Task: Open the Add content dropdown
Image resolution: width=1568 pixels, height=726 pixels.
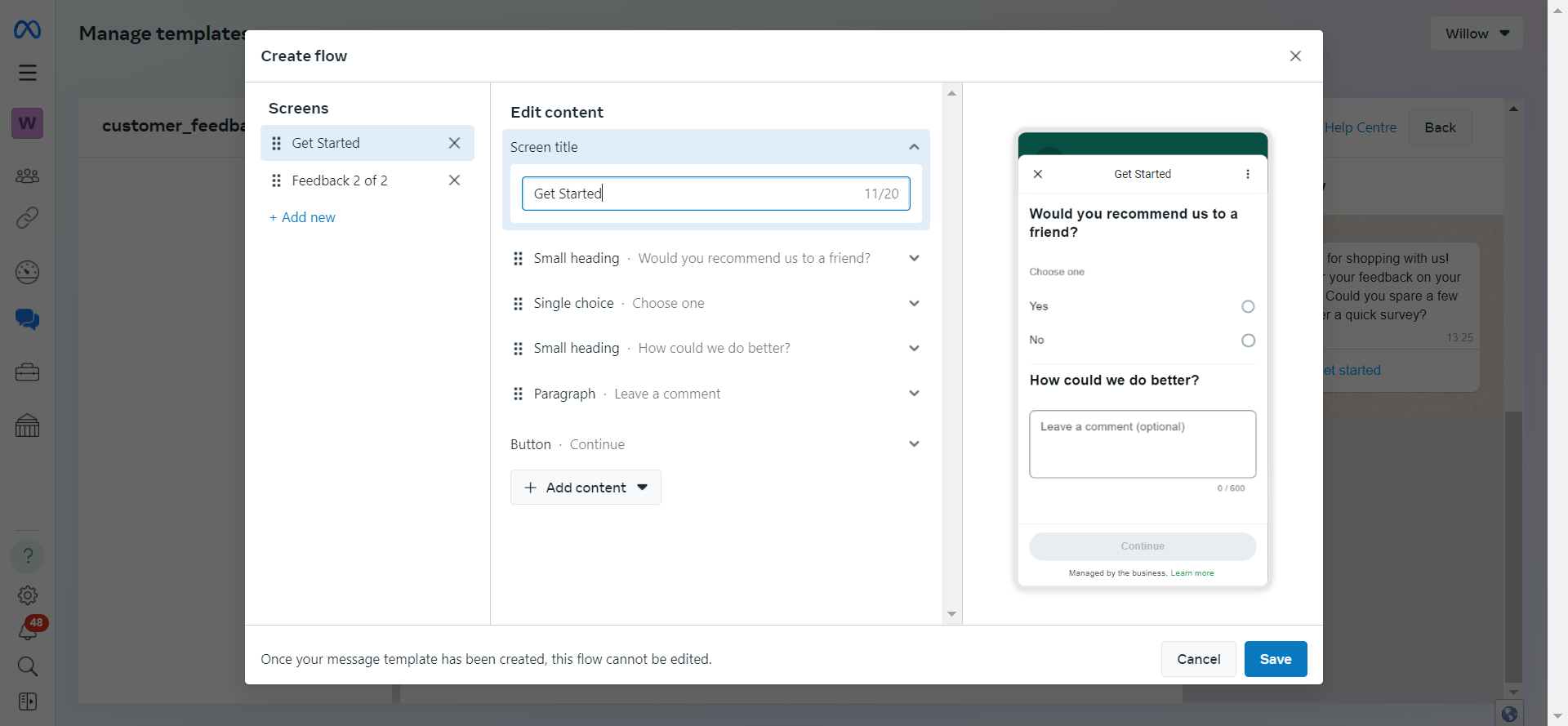Action: [x=586, y=488]
